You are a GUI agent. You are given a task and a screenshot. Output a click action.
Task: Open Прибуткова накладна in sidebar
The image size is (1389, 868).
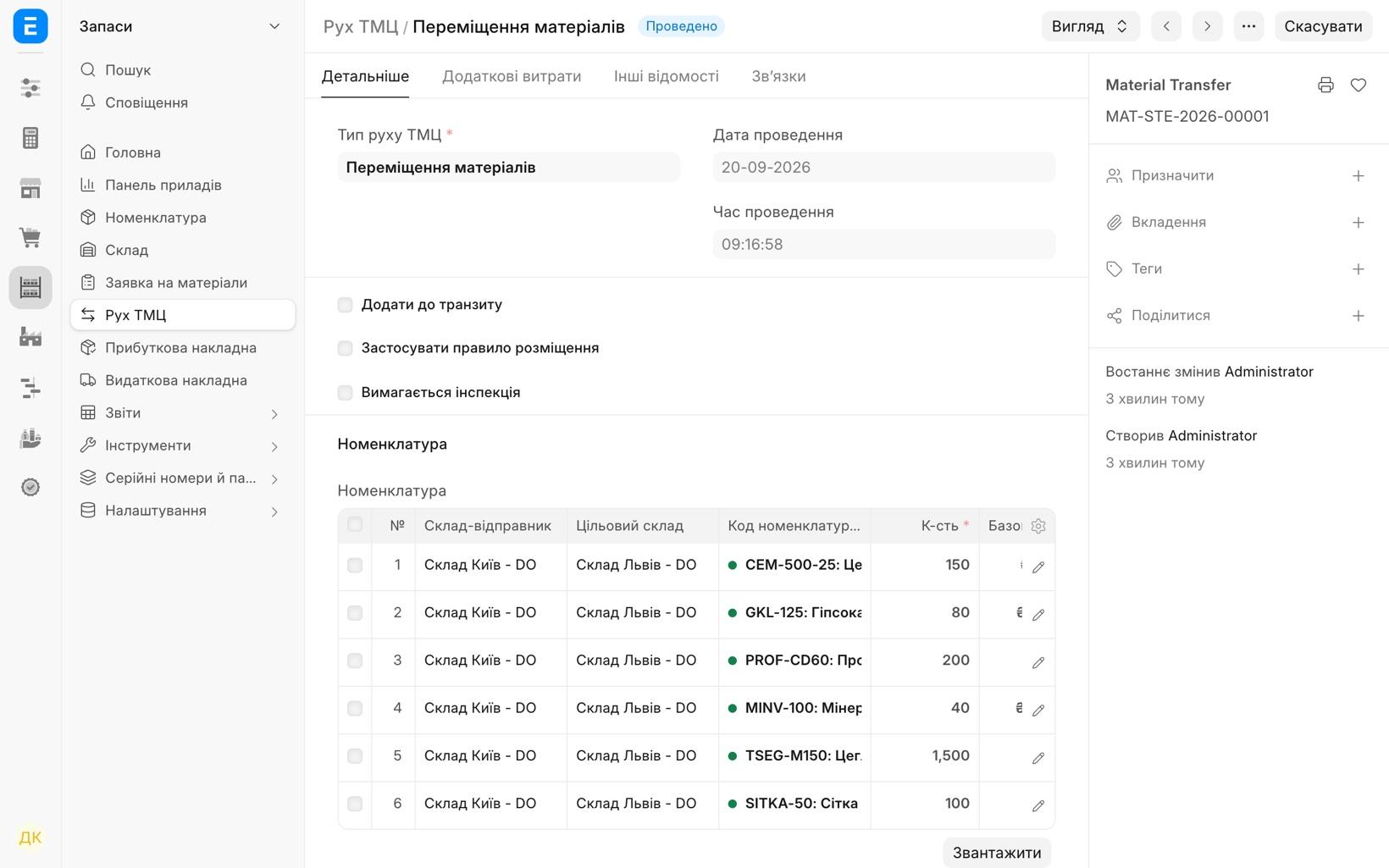pyautogui.click(x=183, y=348)
